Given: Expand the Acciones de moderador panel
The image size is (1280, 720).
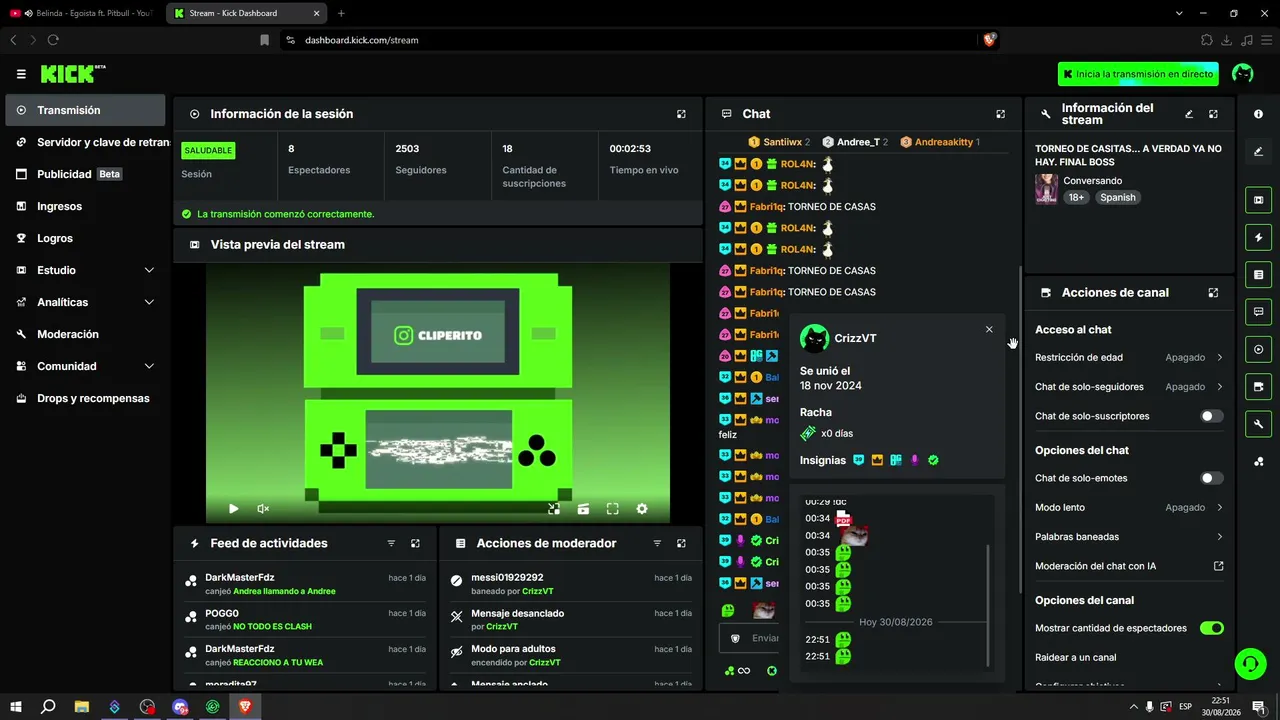Looking at the screenshot, I should [x=681, y=543].
